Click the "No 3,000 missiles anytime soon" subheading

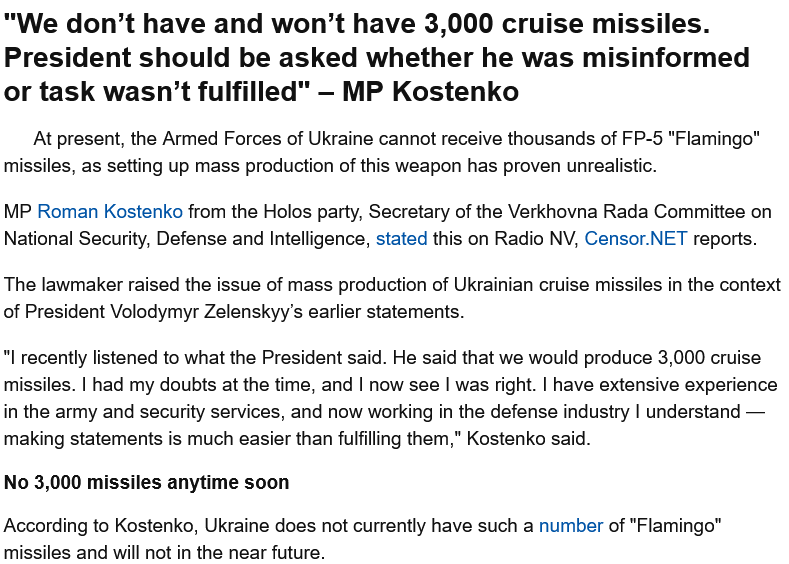pos(146,483)
